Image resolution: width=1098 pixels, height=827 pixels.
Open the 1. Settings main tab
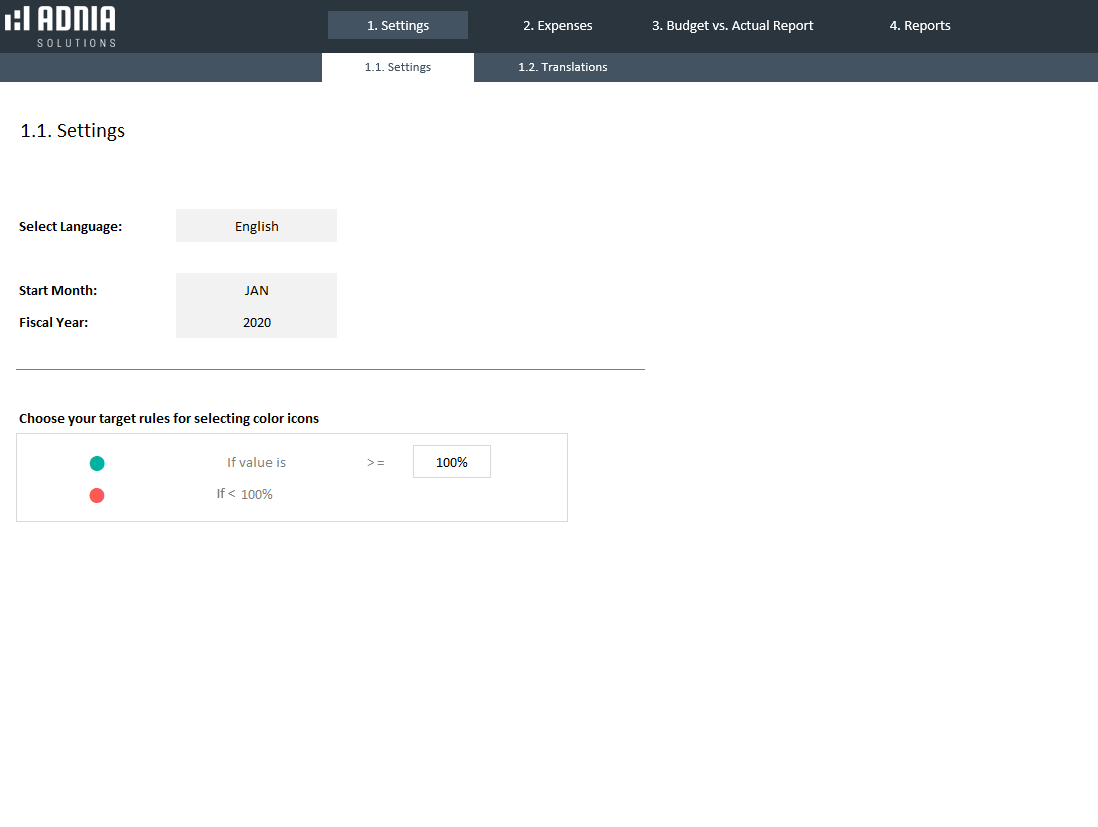[x=398, y=25]
